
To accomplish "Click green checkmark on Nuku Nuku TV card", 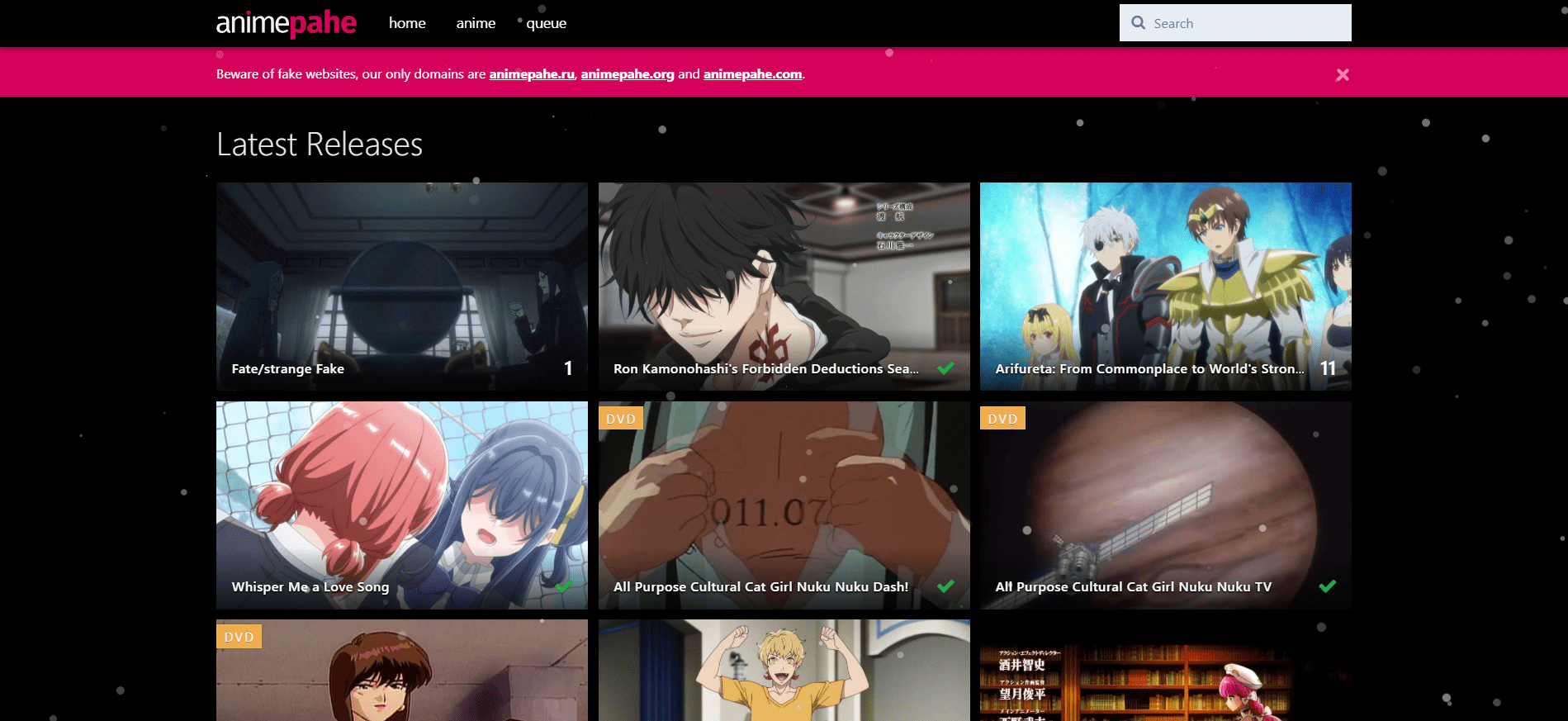I will [1327, 586].
